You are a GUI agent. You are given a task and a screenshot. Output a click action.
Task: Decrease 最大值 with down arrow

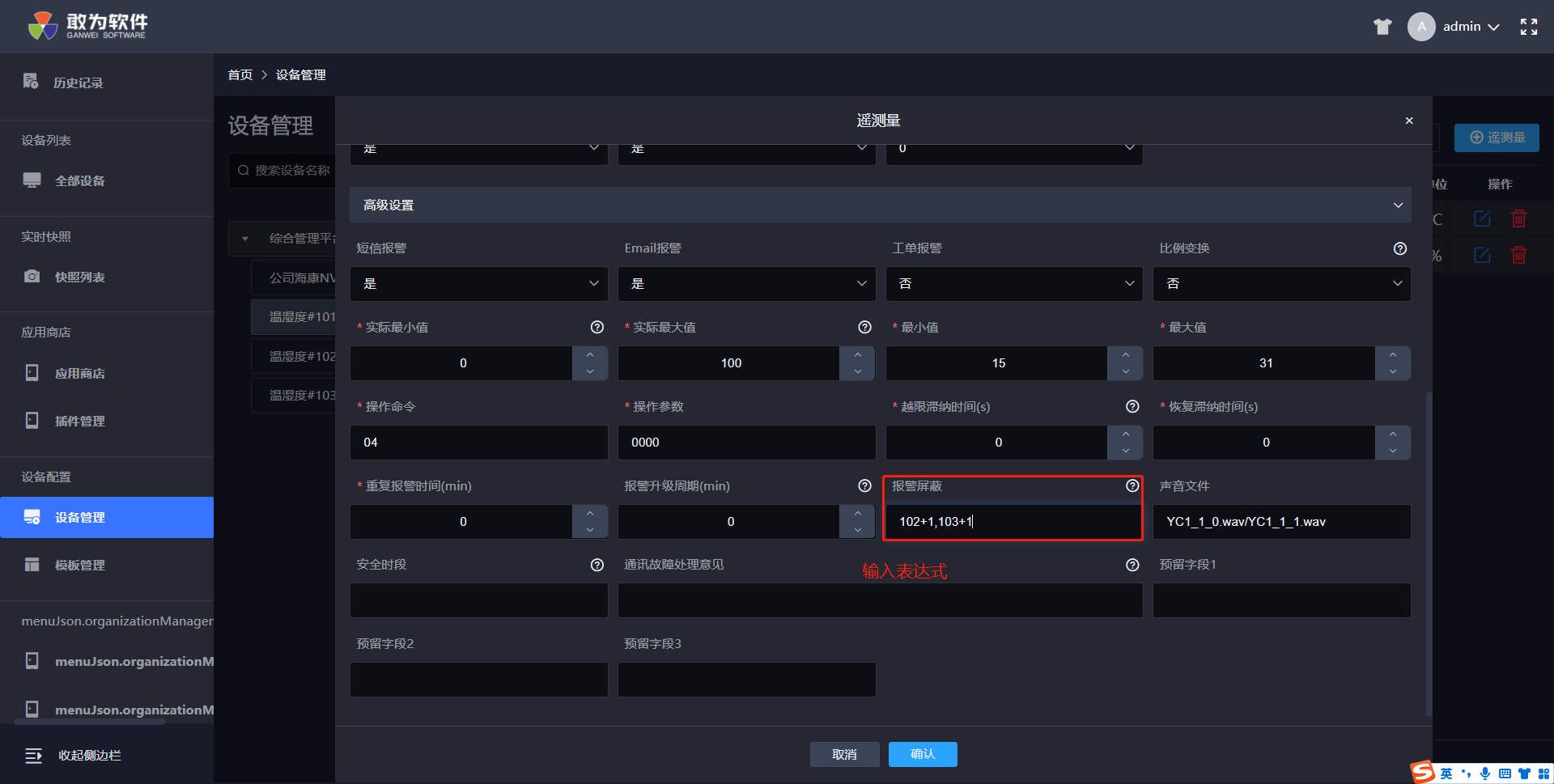(x=1393, y=372)
